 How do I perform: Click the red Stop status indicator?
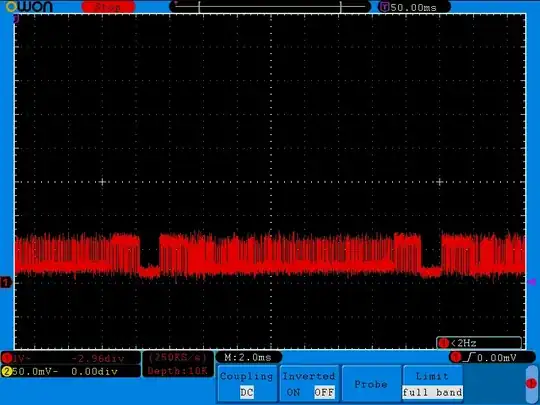(108, 7)
